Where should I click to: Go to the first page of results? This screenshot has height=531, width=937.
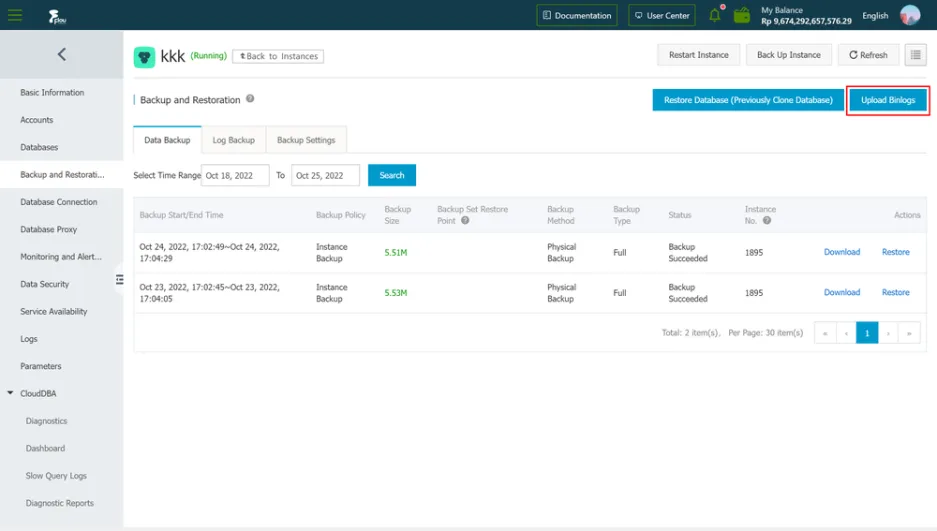(x=825, y=333)
